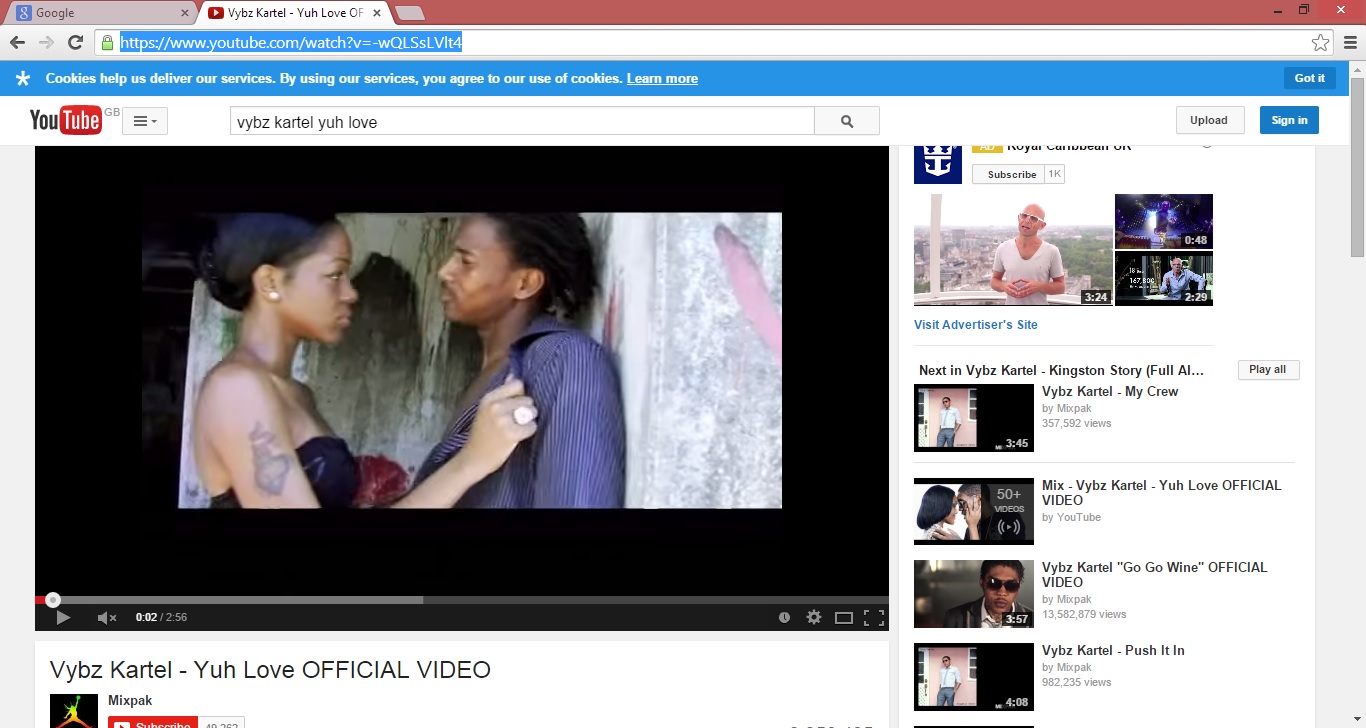Image resolution: width=1366 pixels, height=728 pixels.
Task: Click 'by YouTube' under the Mix entry
Action: point(1071,517)
